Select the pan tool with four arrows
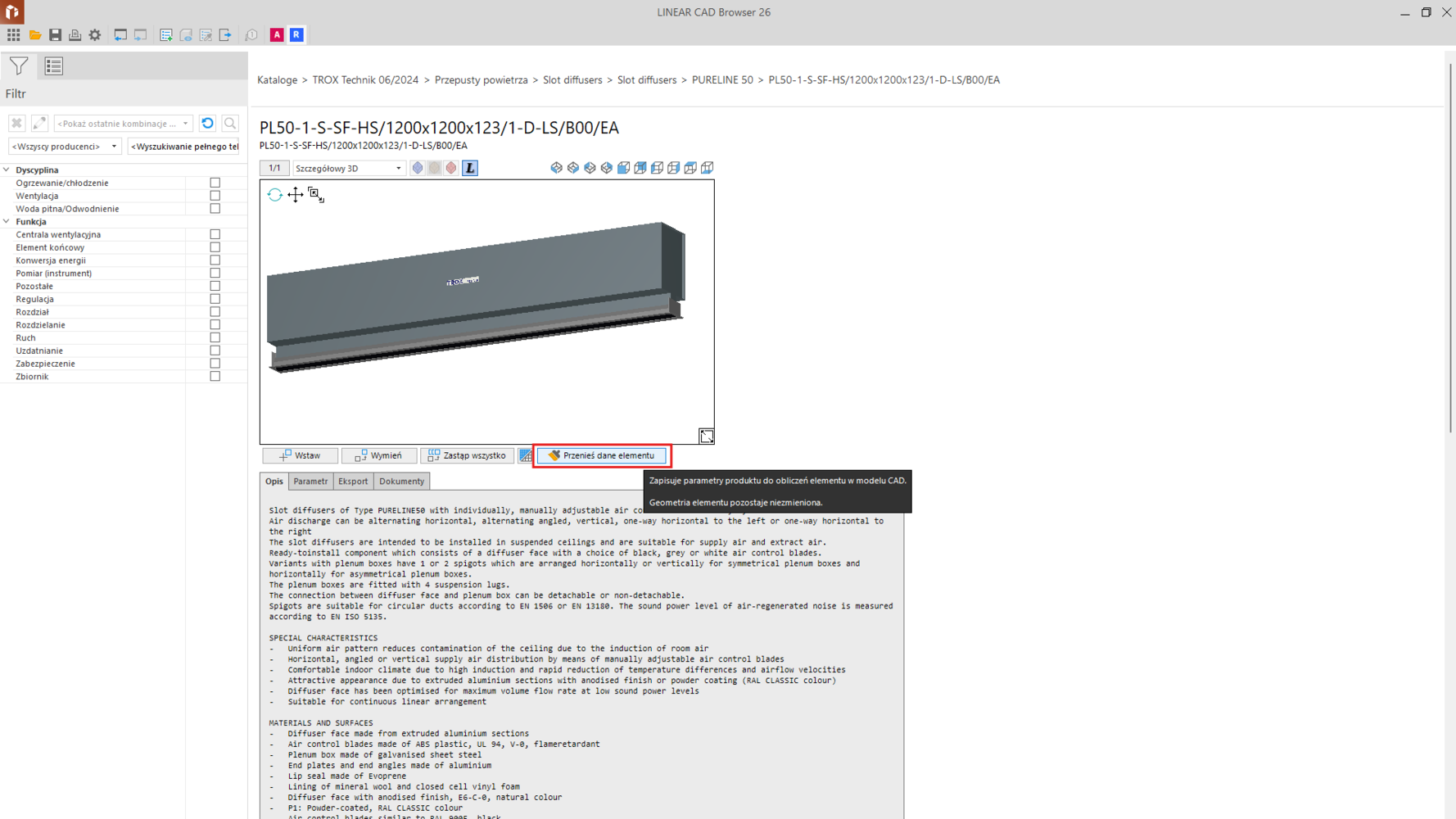Image resolution: width=1456 pixels, height=819 pixels. point(295,195)
